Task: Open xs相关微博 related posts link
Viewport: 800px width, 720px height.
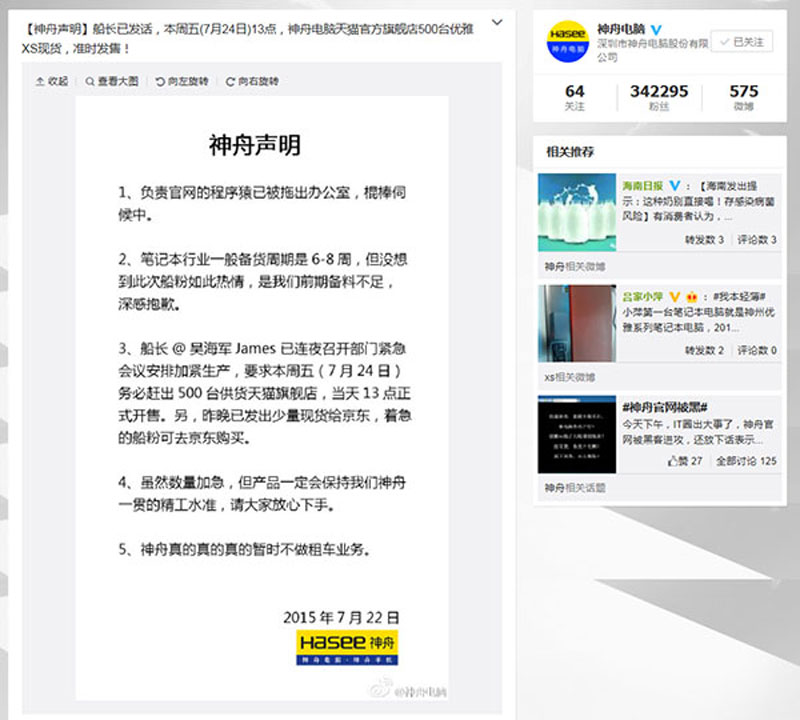Action: (569, 377)
